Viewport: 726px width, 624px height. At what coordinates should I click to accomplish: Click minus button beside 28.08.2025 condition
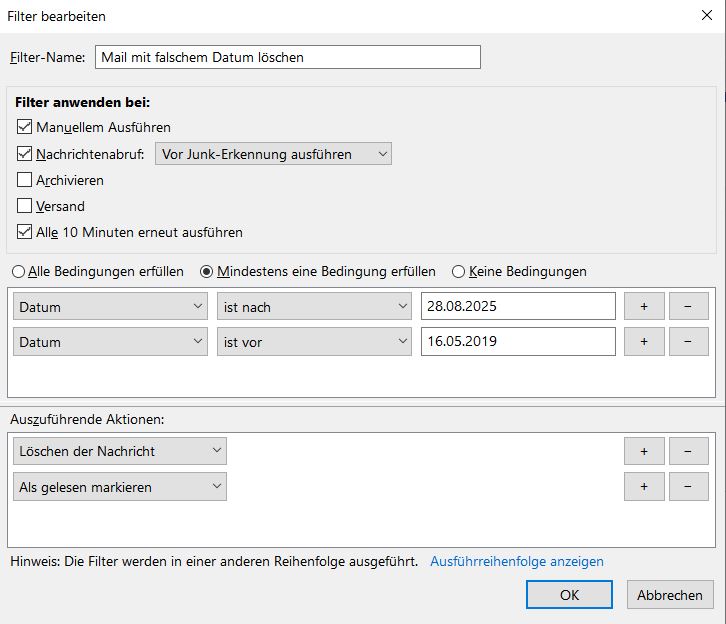(688, 307)
